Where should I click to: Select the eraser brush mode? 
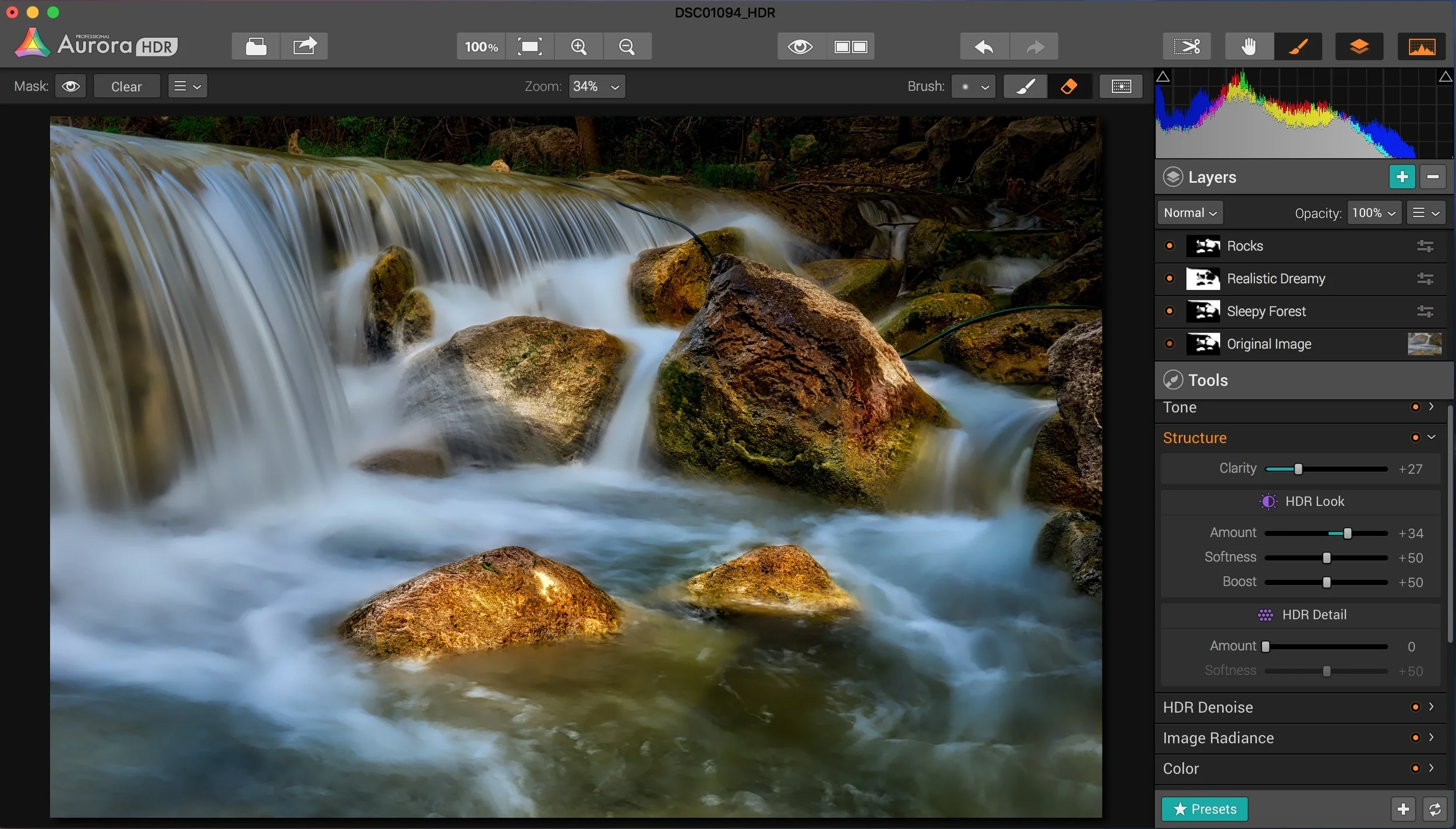(1069, 86)
